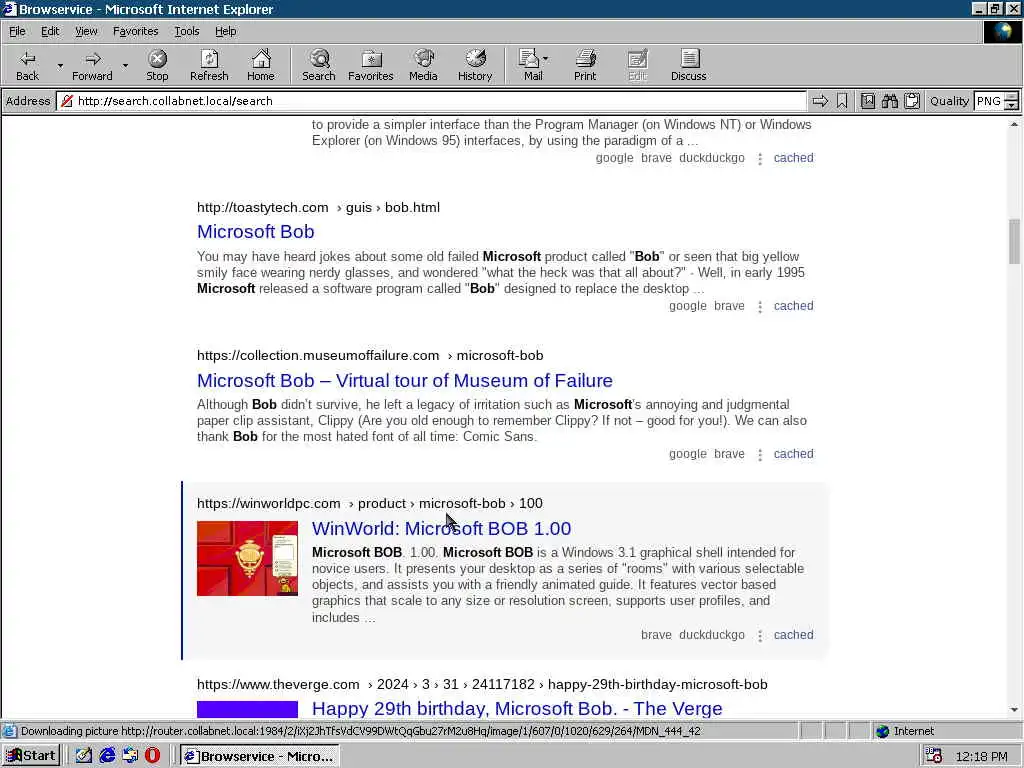Click the taskbar clock showing 12:18 PM
Screen dimensions: 1024x768
982,756
